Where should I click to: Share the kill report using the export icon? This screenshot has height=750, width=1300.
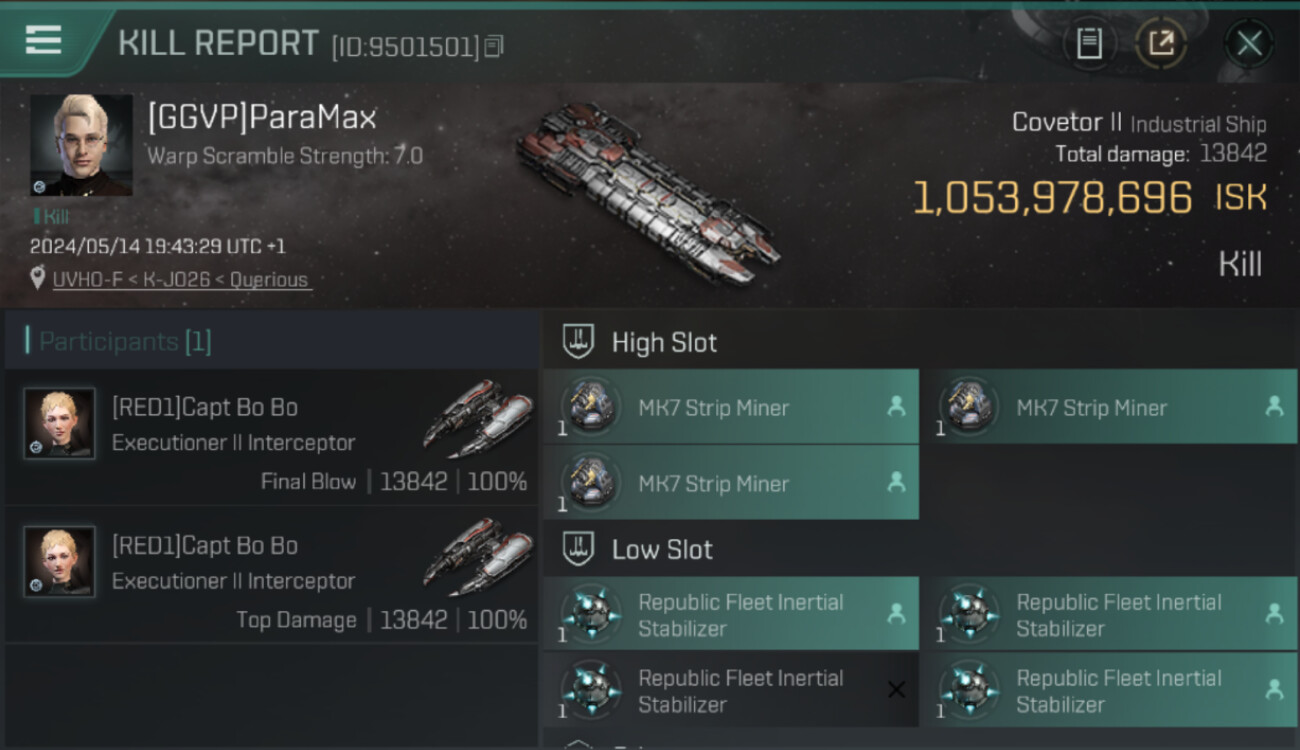pos(1160,43)
